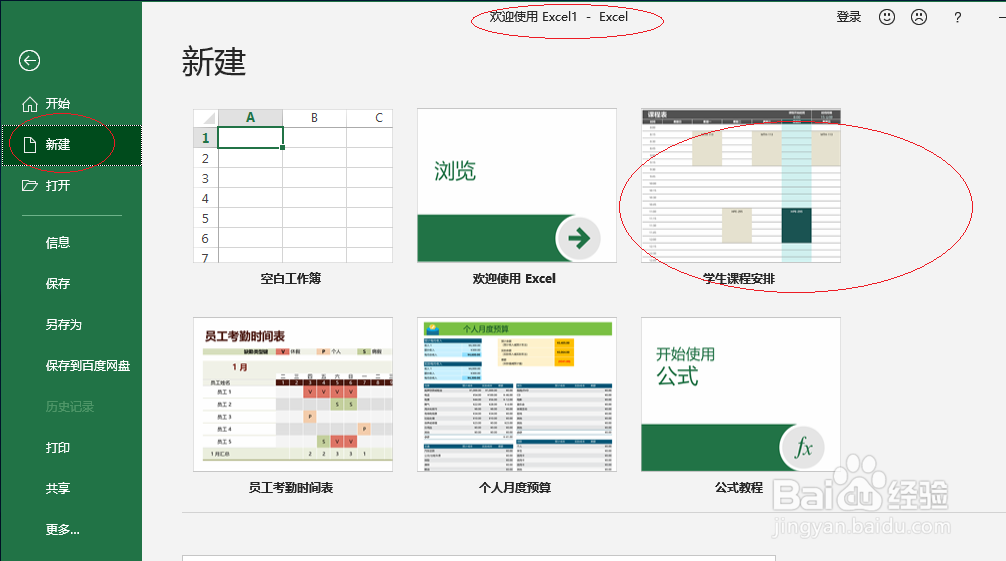Screen dimensions: 1006x561
Task: Open the 学生课程安排 template thumbnail
Action: pyautogui.click(x=740, y=186)
